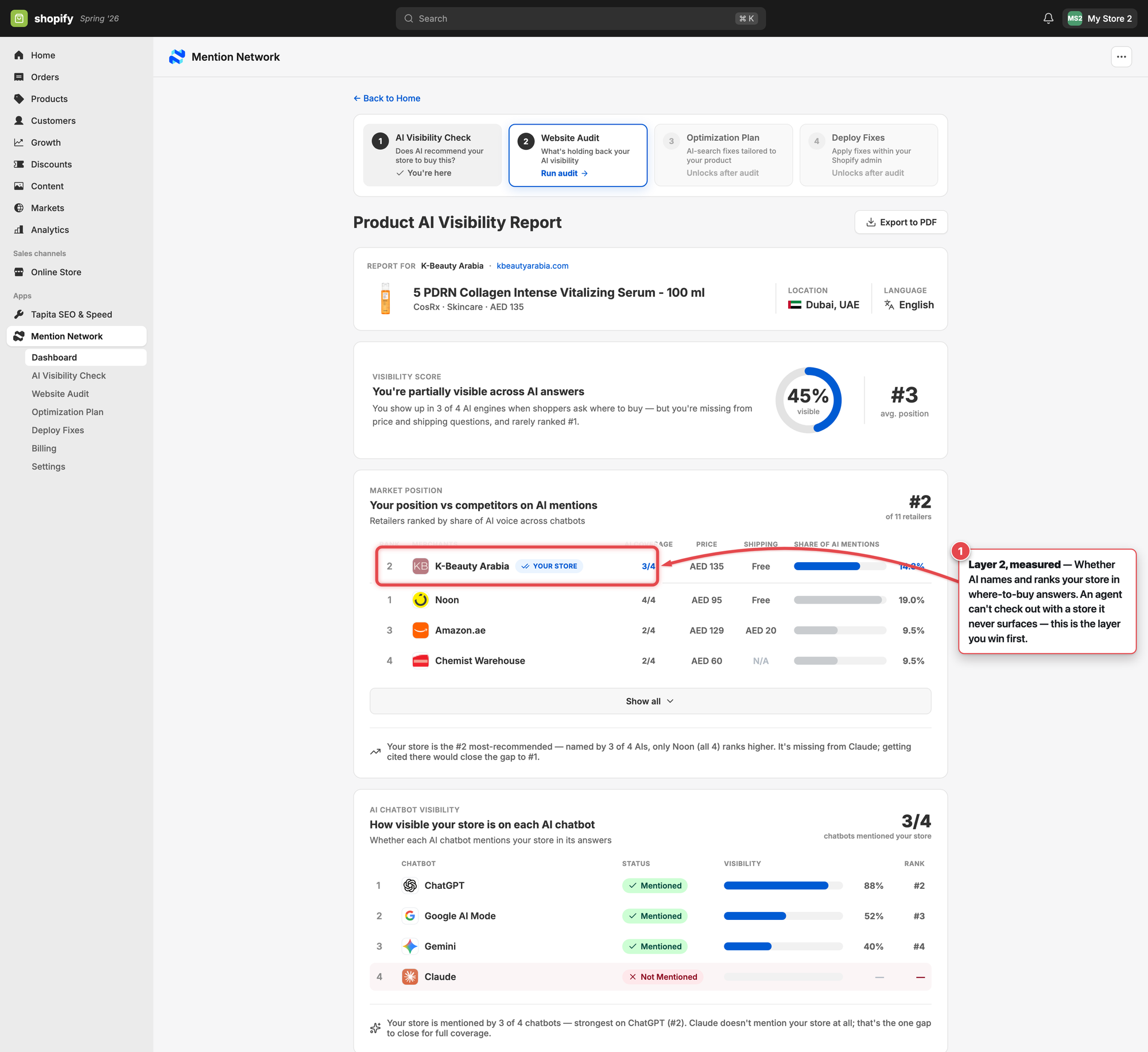Screen dimensions: 1148x1052
Task: Click the Mention Network header logo
Action: pyautogui.click(x=177, y=57)
